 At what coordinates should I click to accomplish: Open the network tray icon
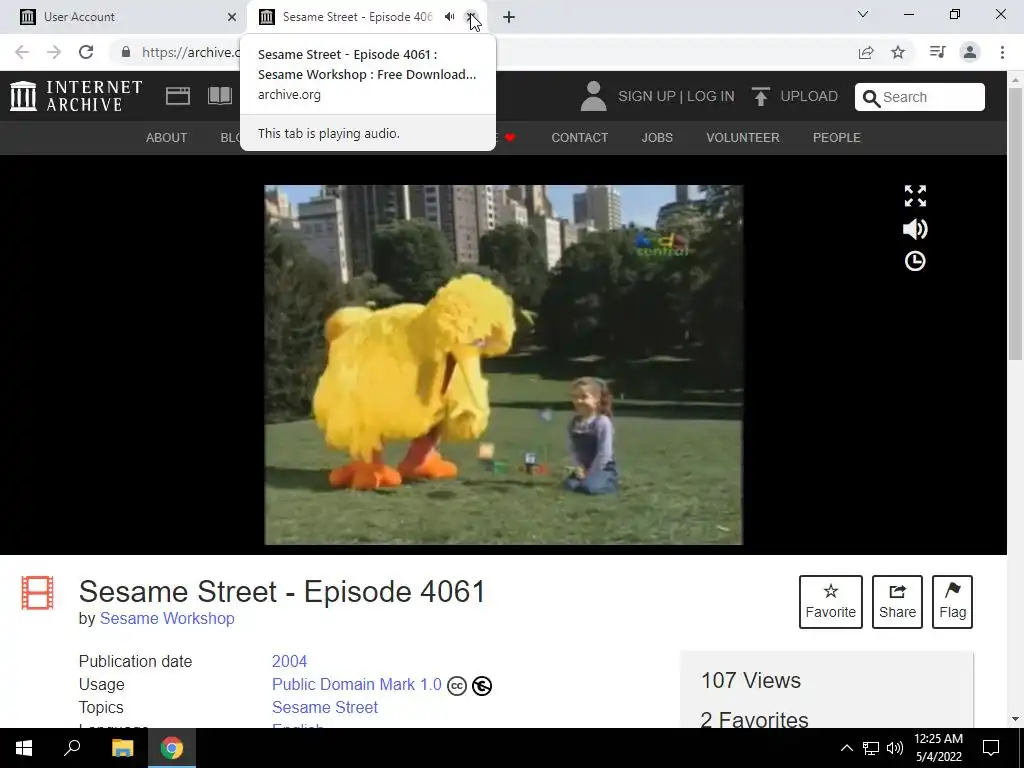point(871,748)
